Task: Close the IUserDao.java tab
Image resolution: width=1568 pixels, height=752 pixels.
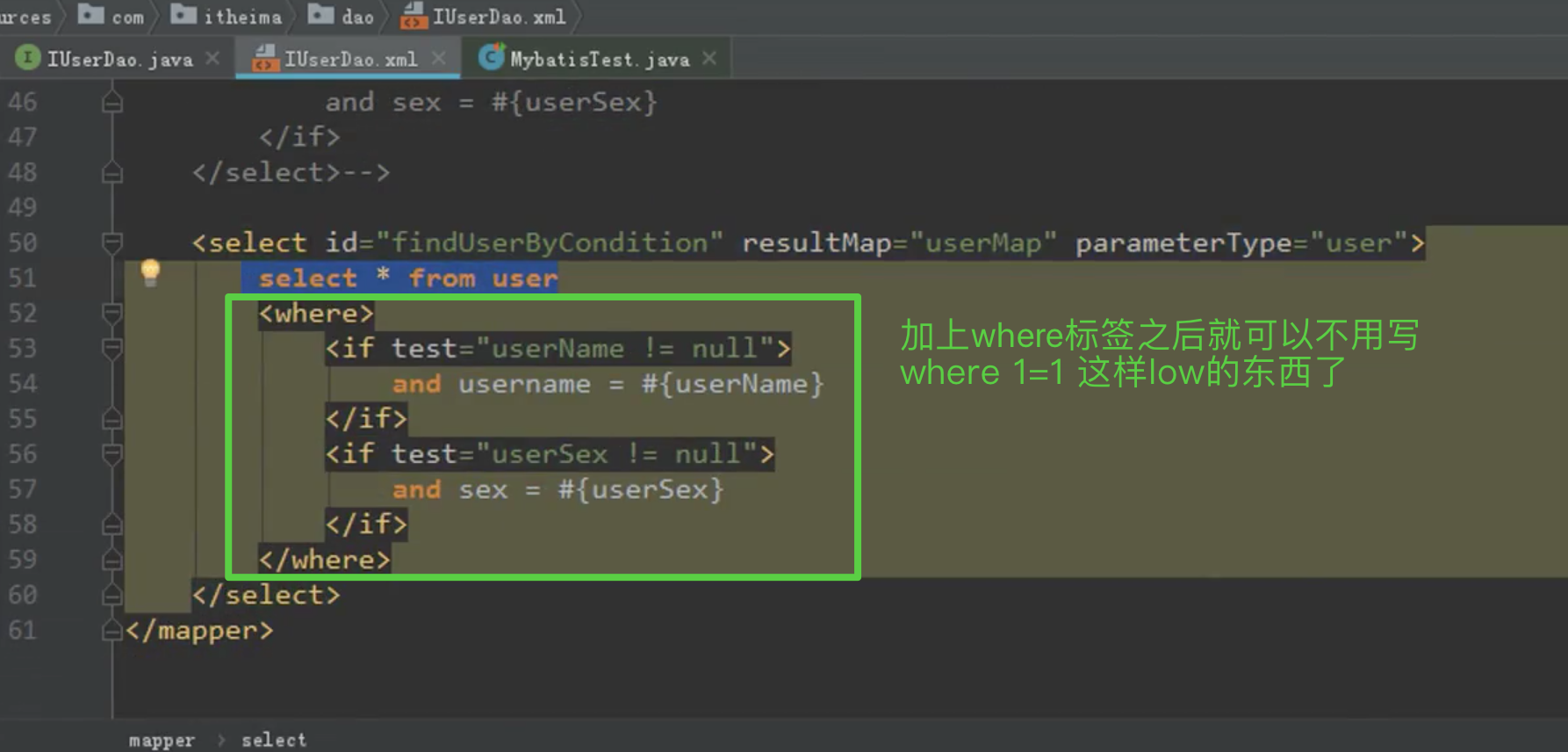Action: [x=212, y=58]
